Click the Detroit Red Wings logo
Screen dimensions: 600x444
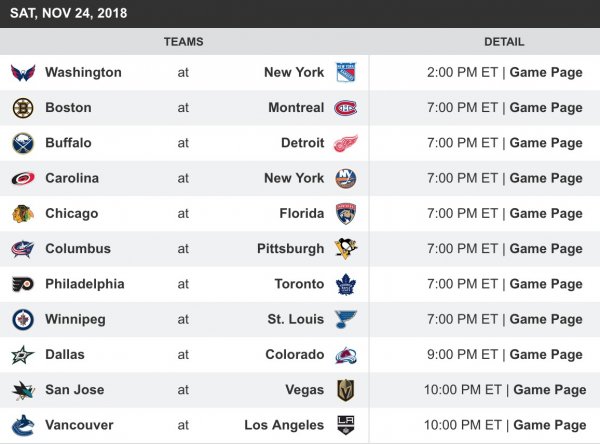[346, 143]
